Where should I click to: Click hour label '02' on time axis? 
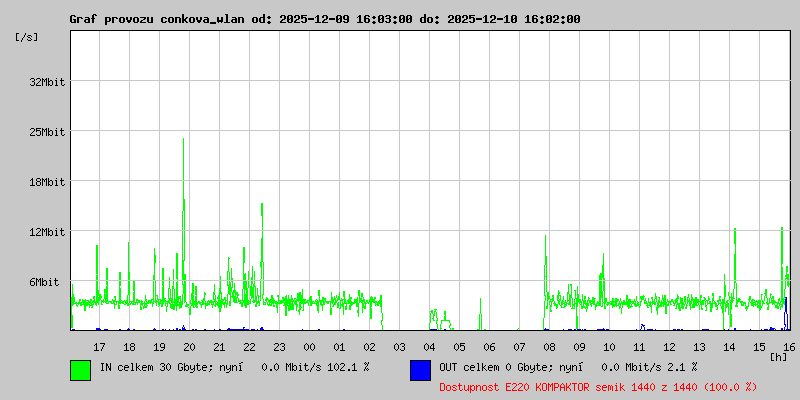point(369,347)
